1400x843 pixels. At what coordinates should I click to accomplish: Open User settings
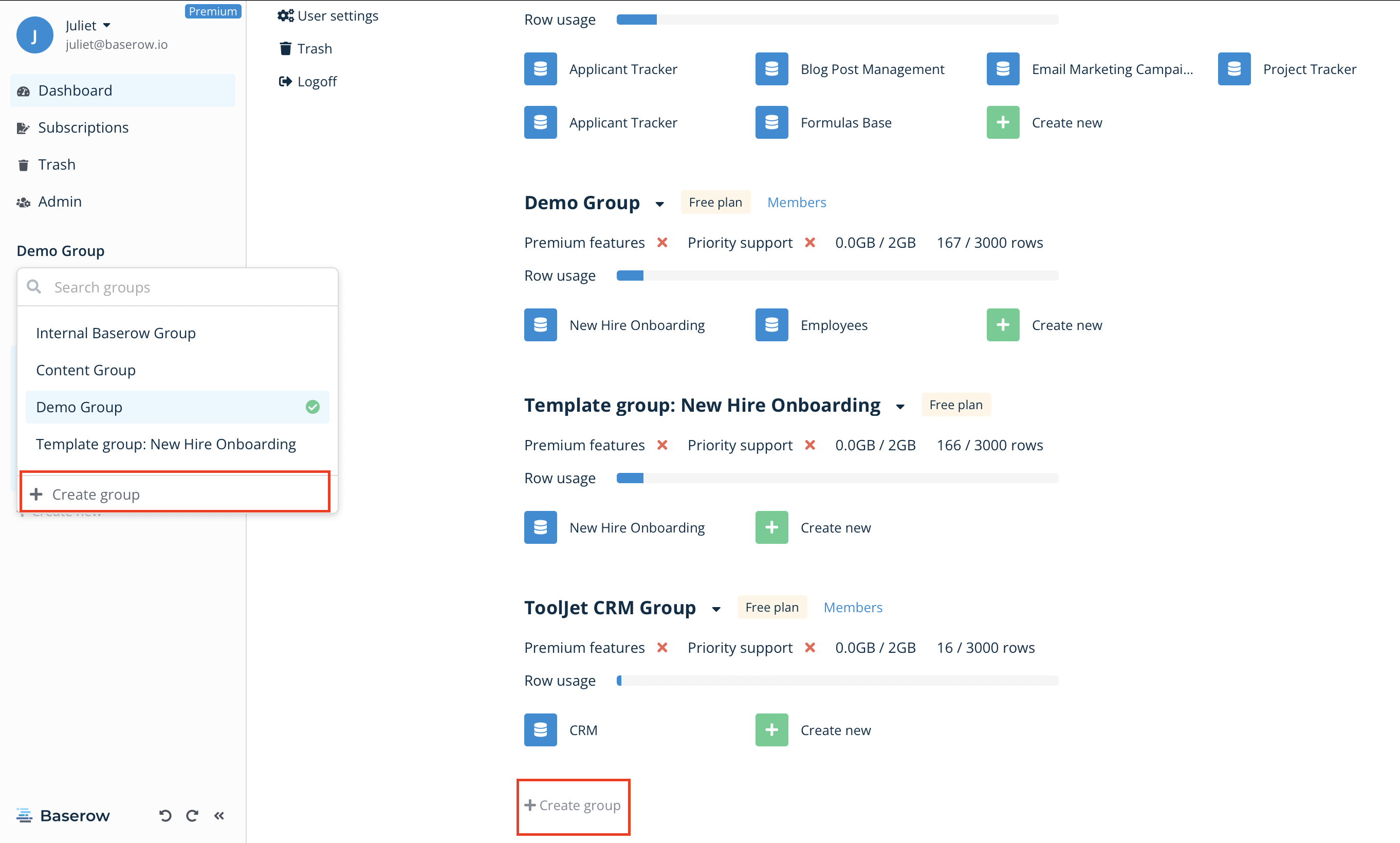pyautogui.click(x=337, y=15)
